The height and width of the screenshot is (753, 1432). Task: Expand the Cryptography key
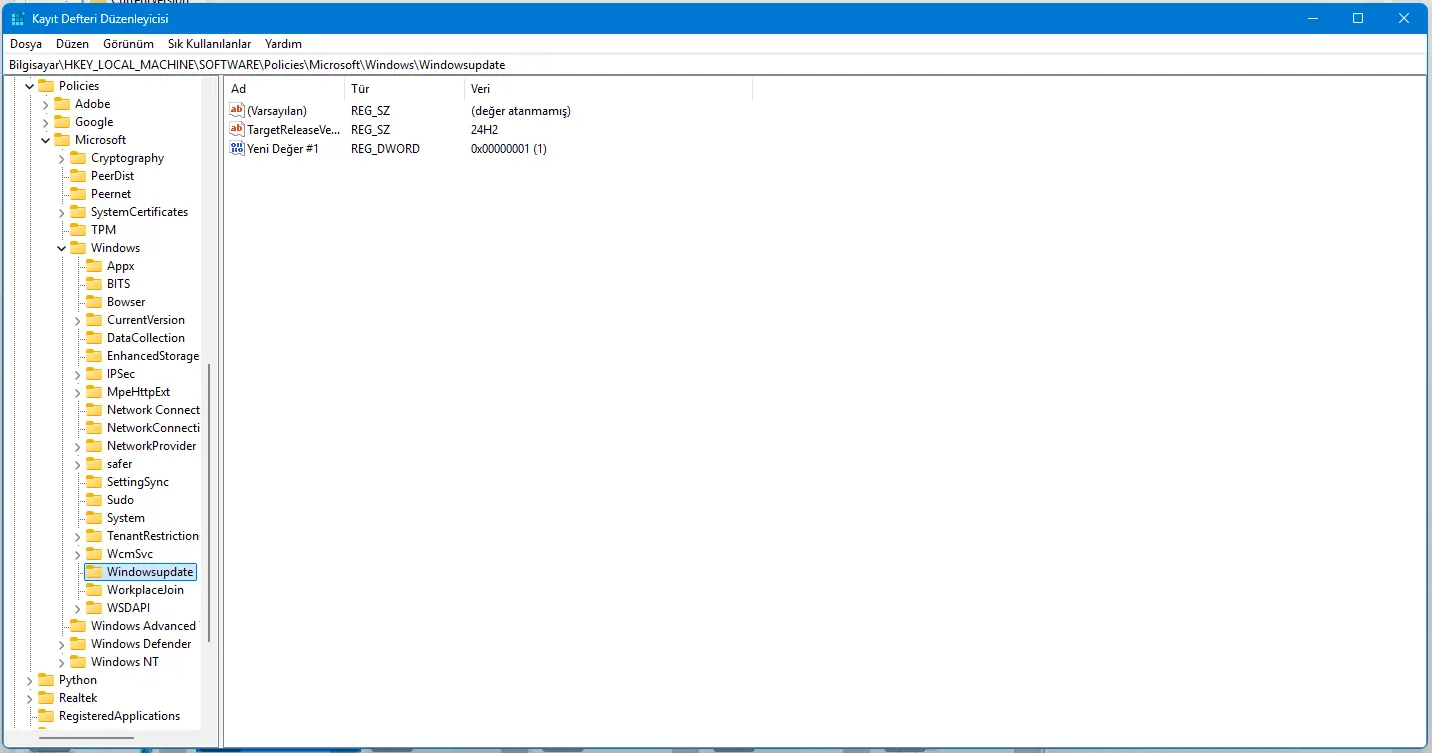62,158
